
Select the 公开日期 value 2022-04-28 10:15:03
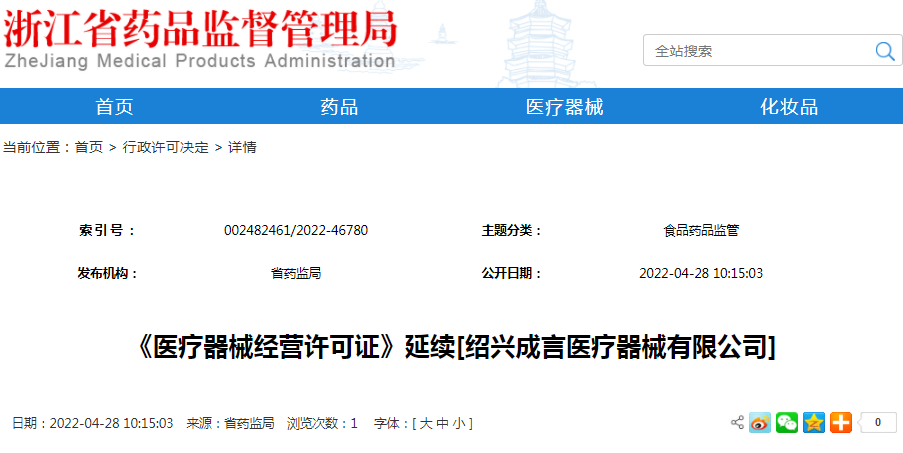pyautogui.click(x=701, y=273)
